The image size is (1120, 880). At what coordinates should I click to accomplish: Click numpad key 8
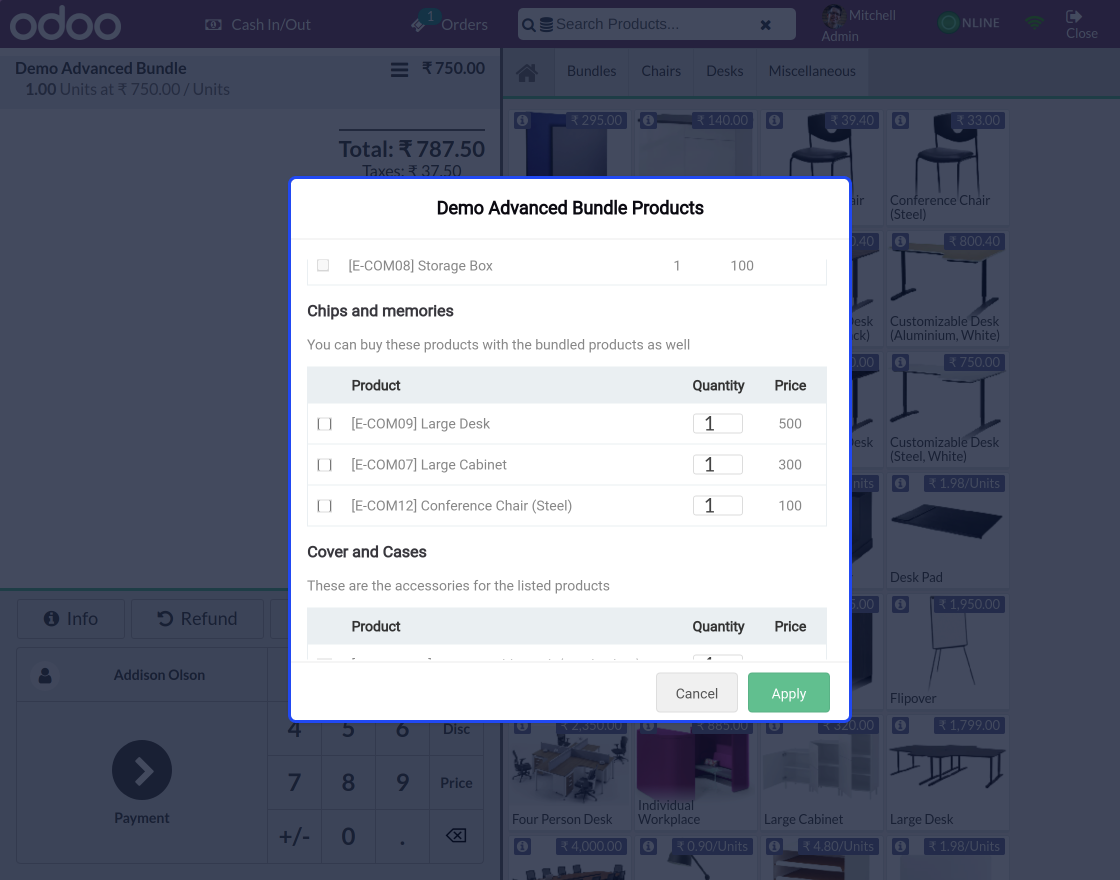pyautogui.click(x=348, y=782)
